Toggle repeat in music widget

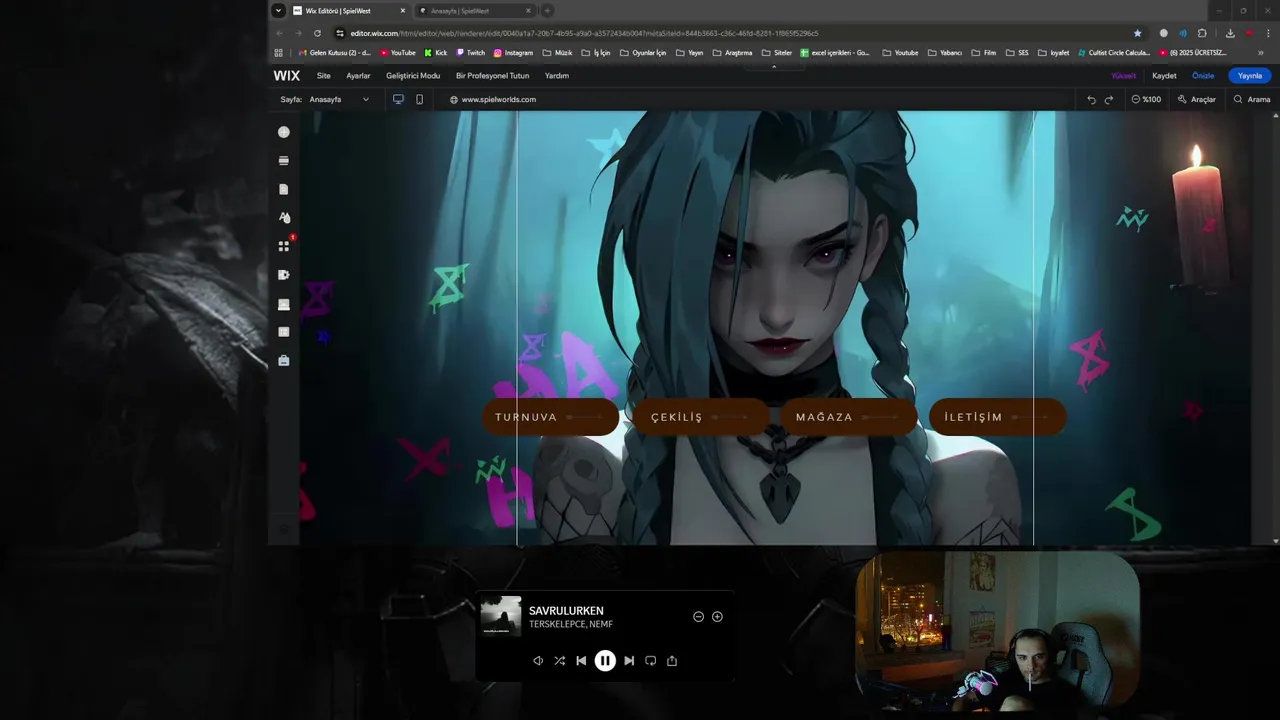coord(650,660)
